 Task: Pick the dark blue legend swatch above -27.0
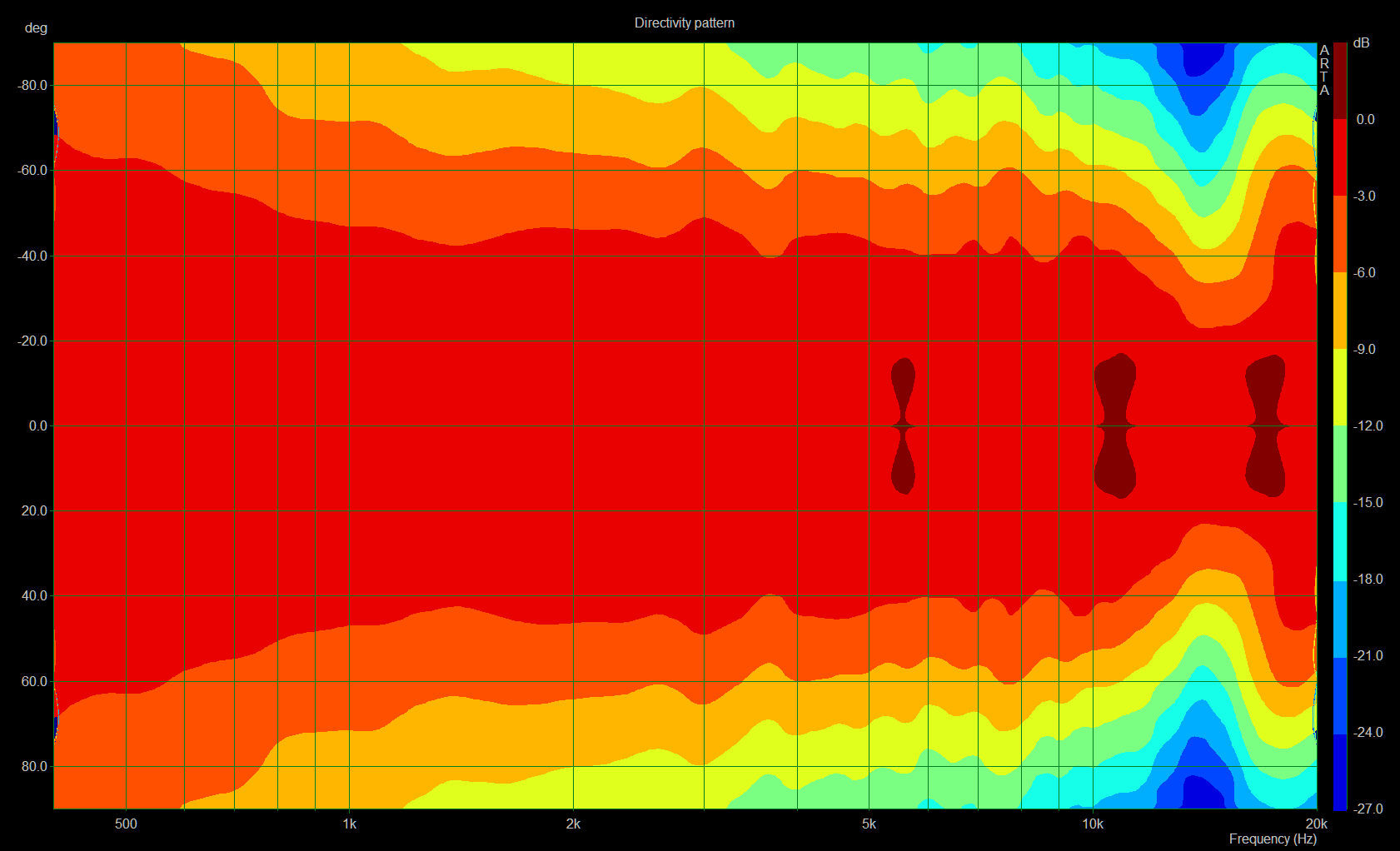point(1340,770)
